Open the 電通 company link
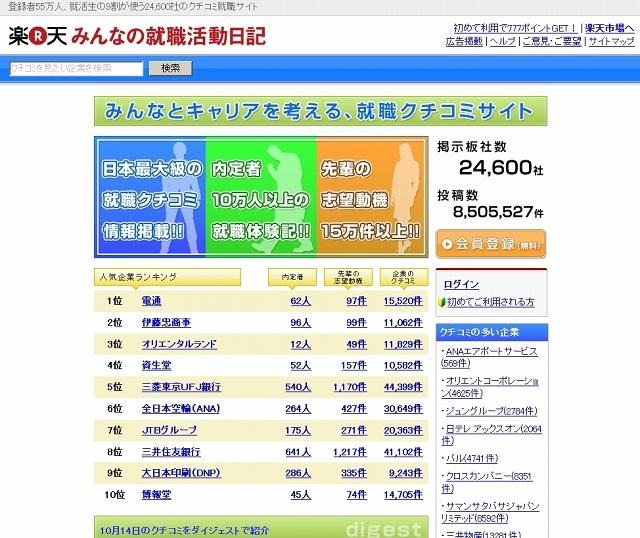 tap(151, 301)
